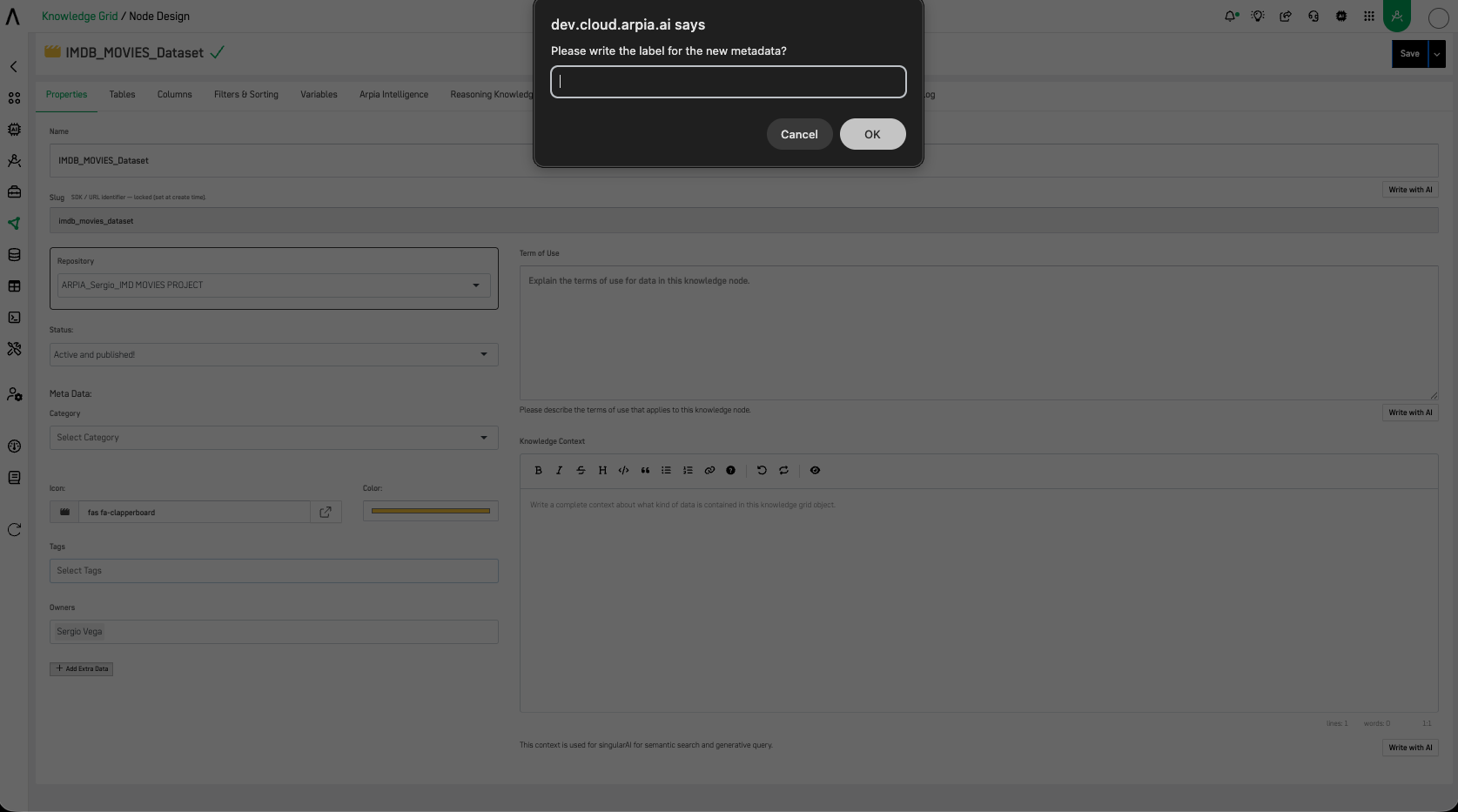Open the Repository dropdown
Viewport: 1458px width, 812px height.
[273, 285]
